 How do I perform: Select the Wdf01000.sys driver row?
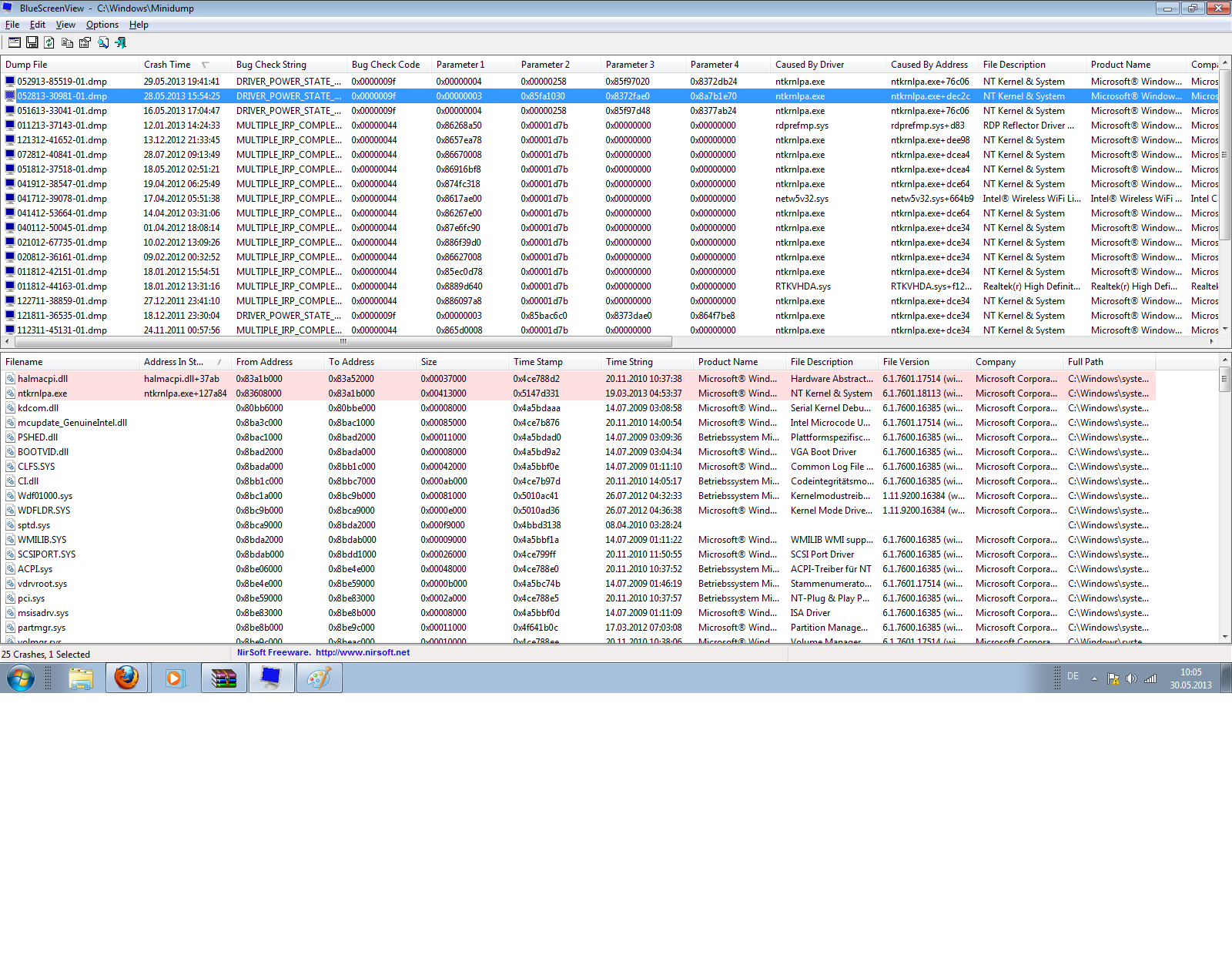(579, 495)
